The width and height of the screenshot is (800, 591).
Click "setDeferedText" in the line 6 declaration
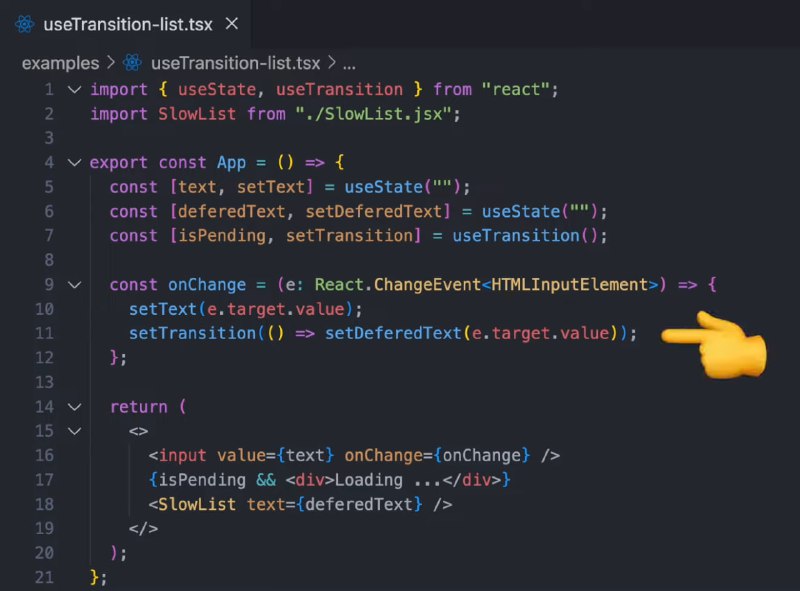(373, 211)
